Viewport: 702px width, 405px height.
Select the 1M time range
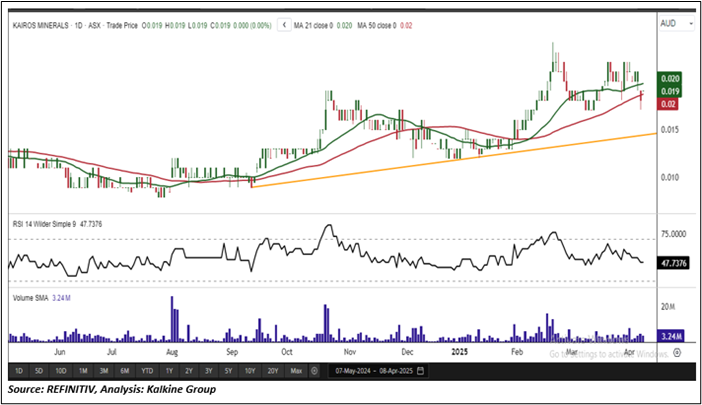tap(83, 371)
